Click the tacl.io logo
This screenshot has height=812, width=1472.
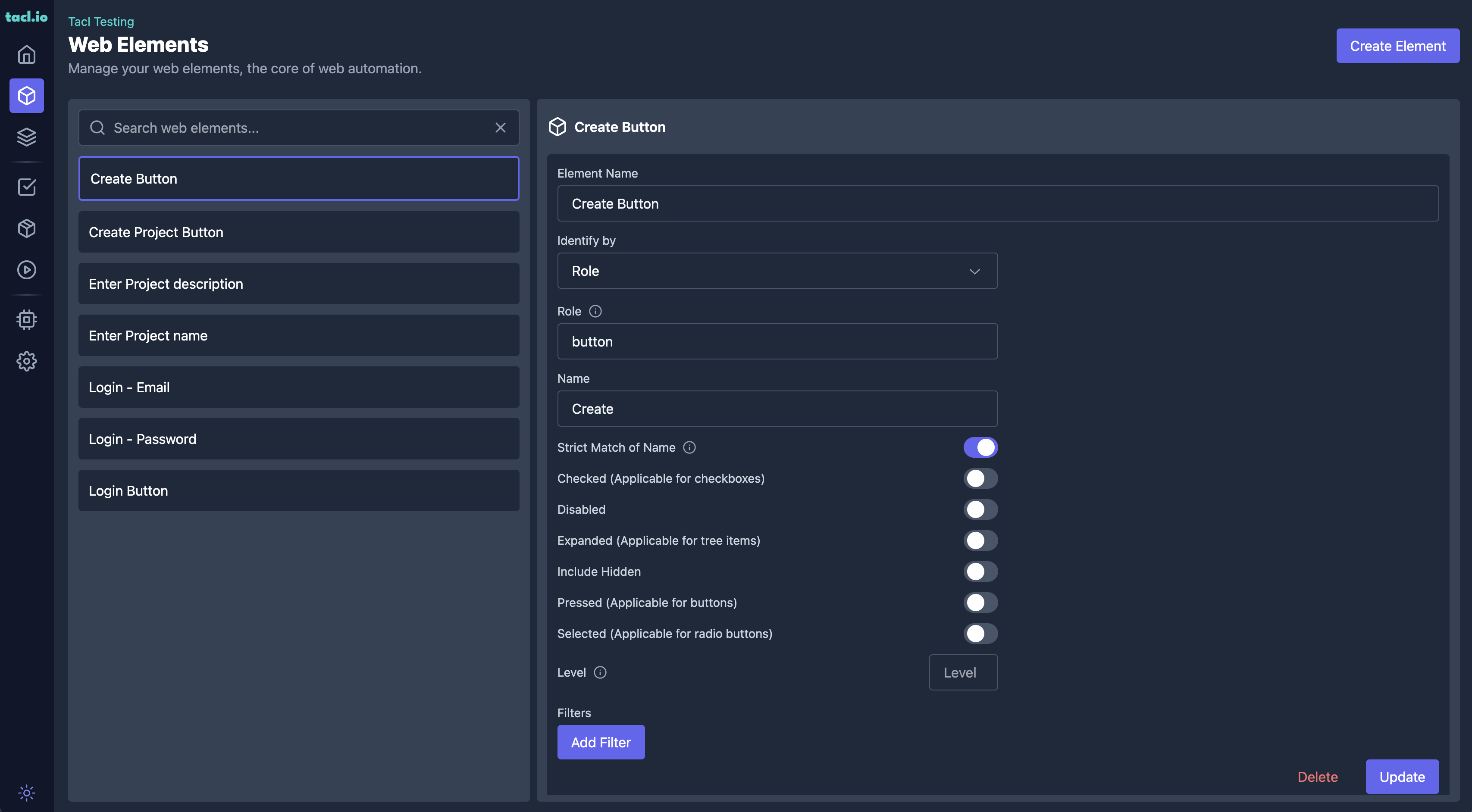click(26, 16)
